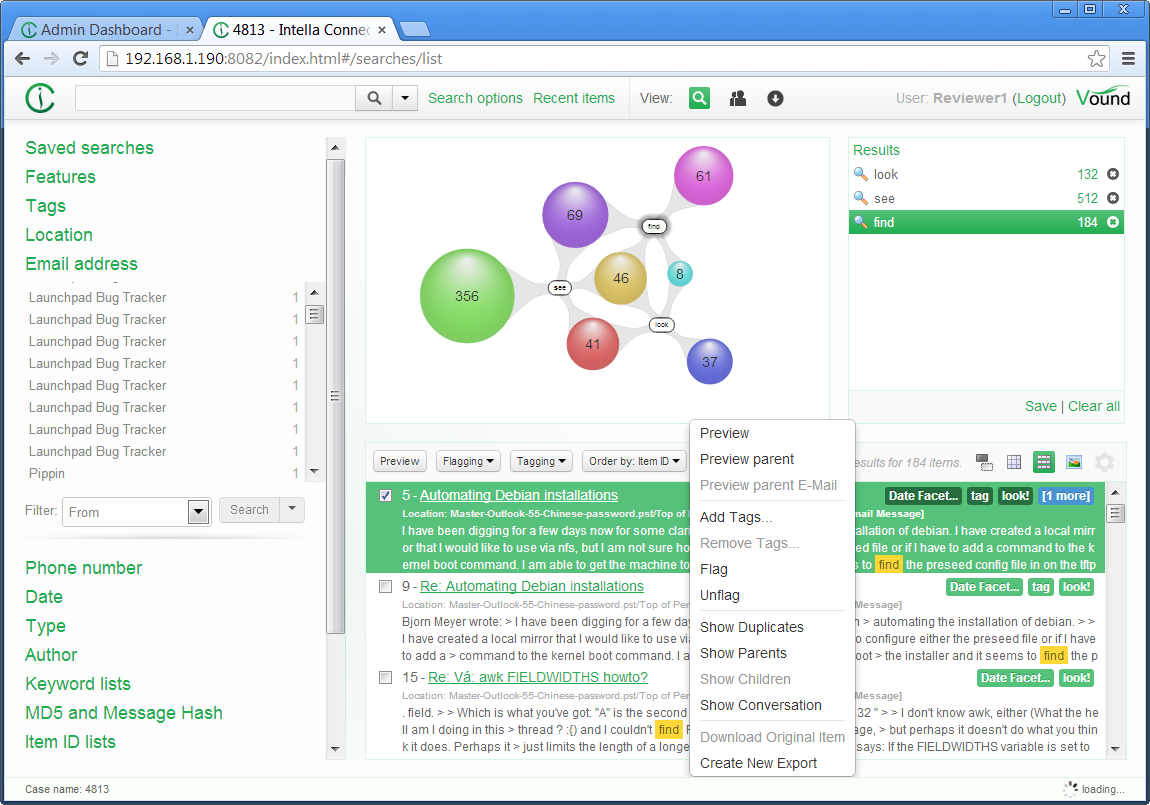Choose Show Duplicates in context menu

click(x=751, y=627)
